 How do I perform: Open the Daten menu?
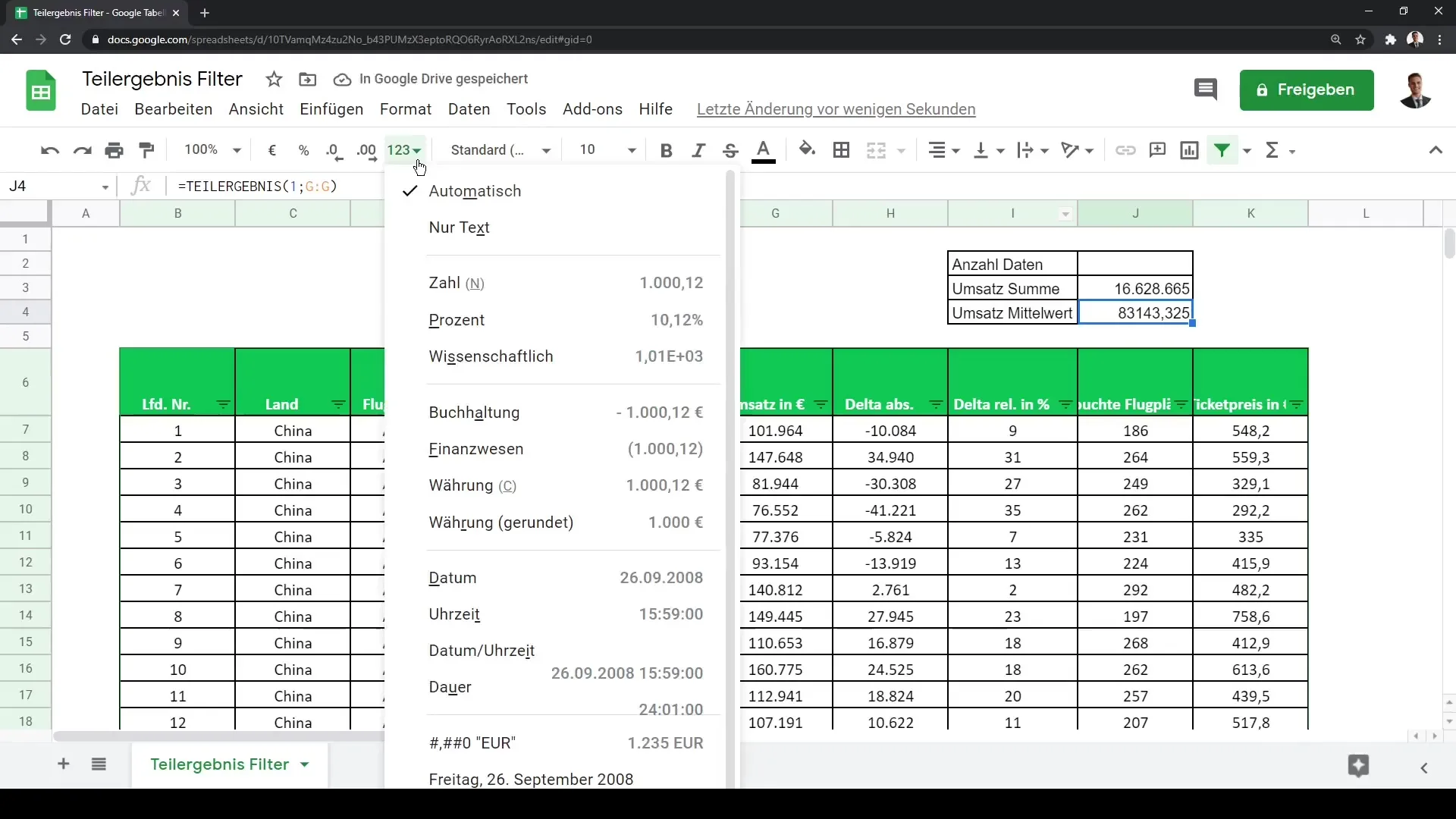pyautogui.click(x=469, y=109)
